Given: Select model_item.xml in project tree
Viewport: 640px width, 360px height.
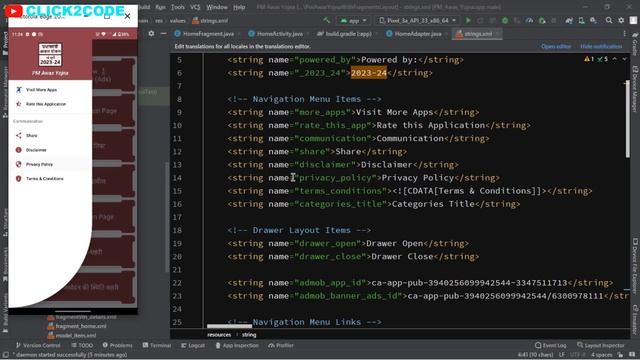Looking at the screenshot, I should (72, 336).
